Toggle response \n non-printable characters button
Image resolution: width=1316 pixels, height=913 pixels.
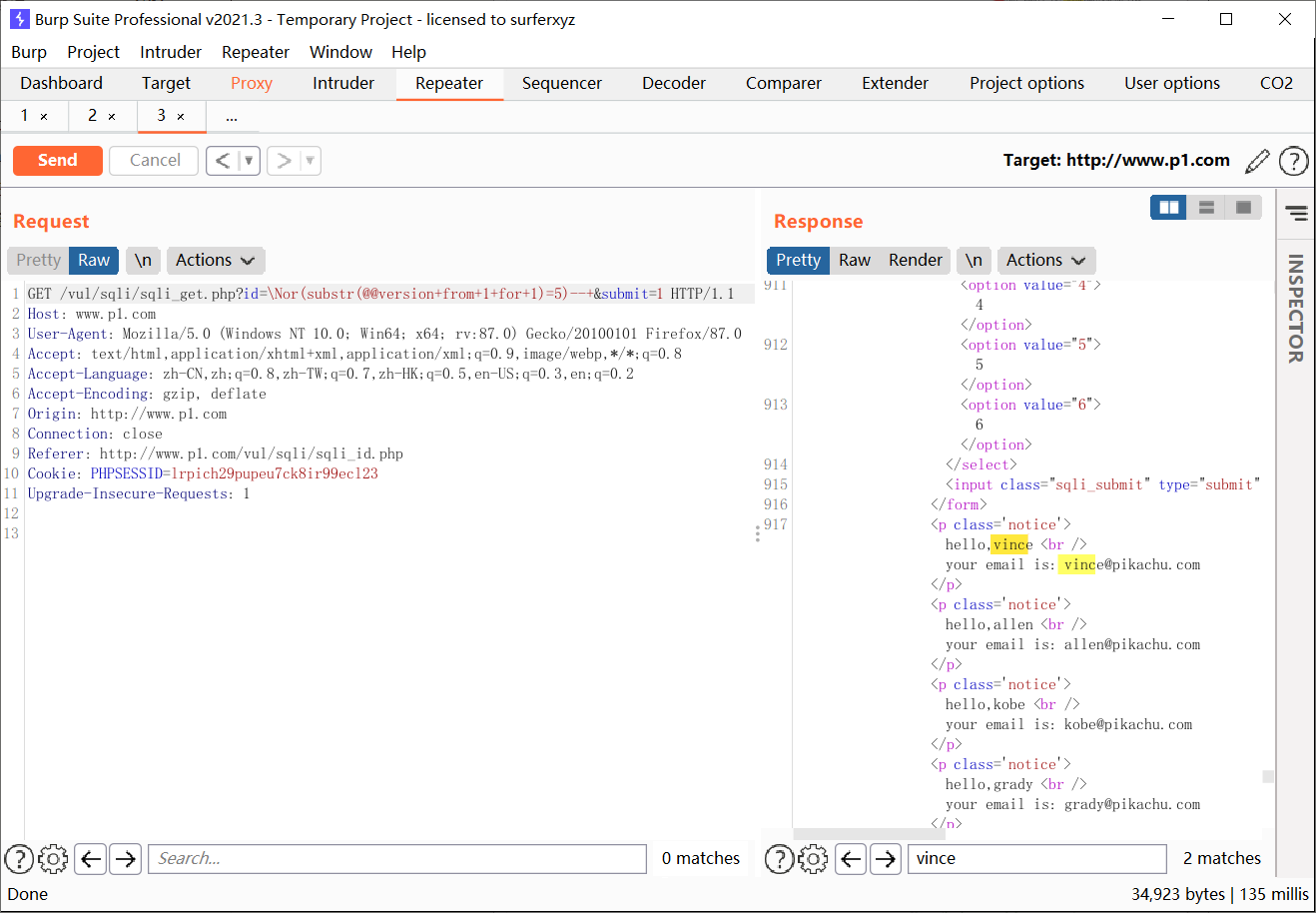tap(974, 261)
